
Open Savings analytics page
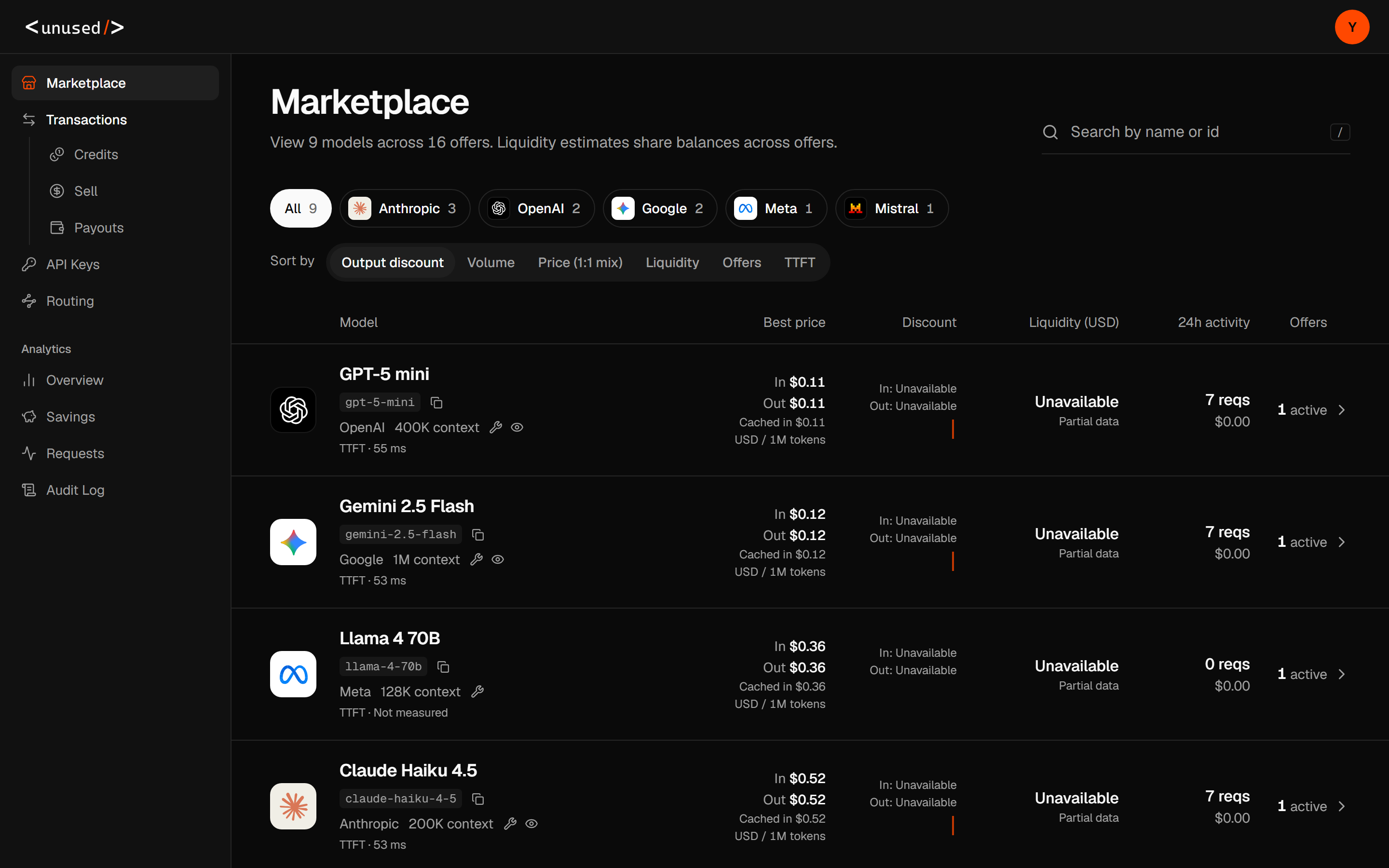pos(115,417)
